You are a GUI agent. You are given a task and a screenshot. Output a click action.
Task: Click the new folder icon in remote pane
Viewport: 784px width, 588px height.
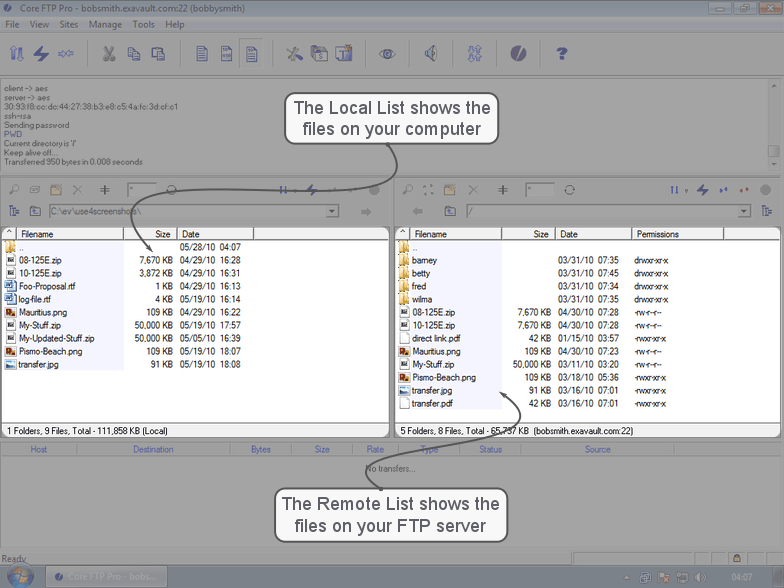(450, 190)
